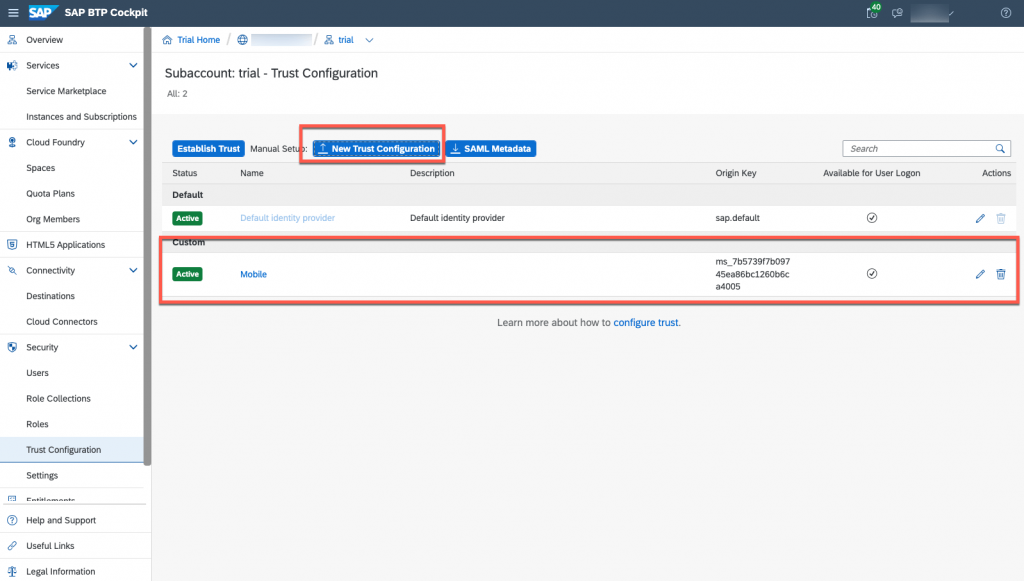Click the Overview sidebar icon
This screenshot has height=581, width=1024.
12,40
